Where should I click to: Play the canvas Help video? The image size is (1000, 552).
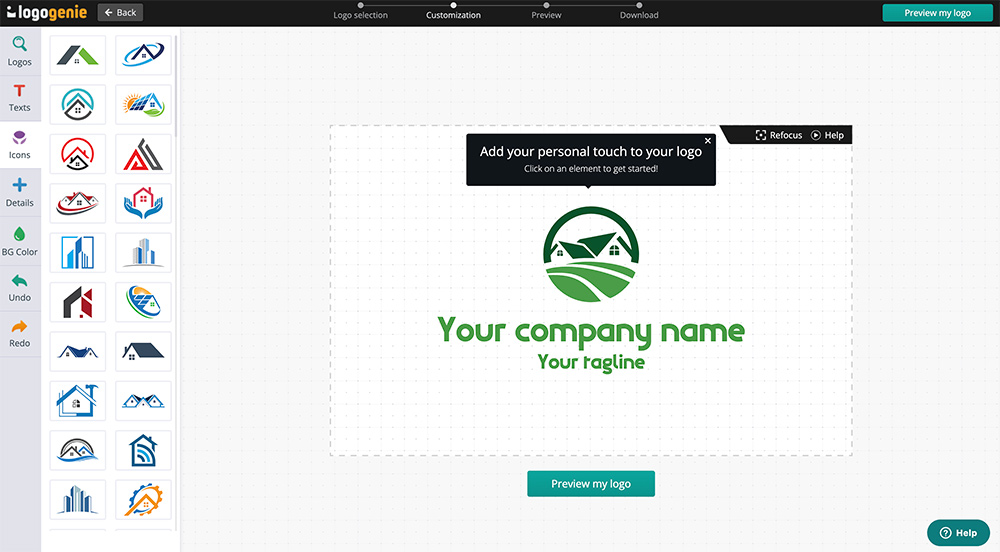[827, 135]
